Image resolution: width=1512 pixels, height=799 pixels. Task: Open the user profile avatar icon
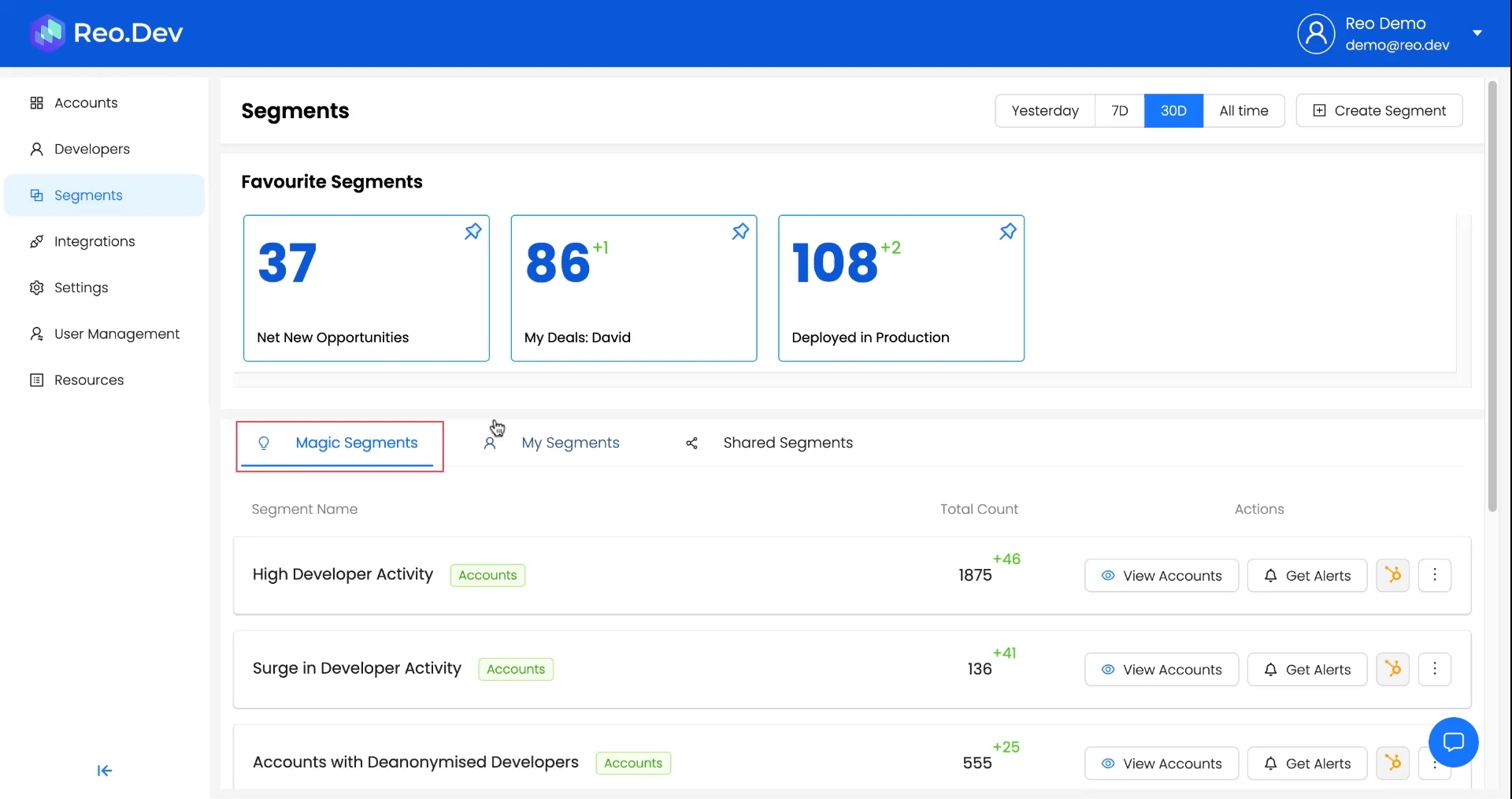pyautogui.click(x=1316, y=34)
